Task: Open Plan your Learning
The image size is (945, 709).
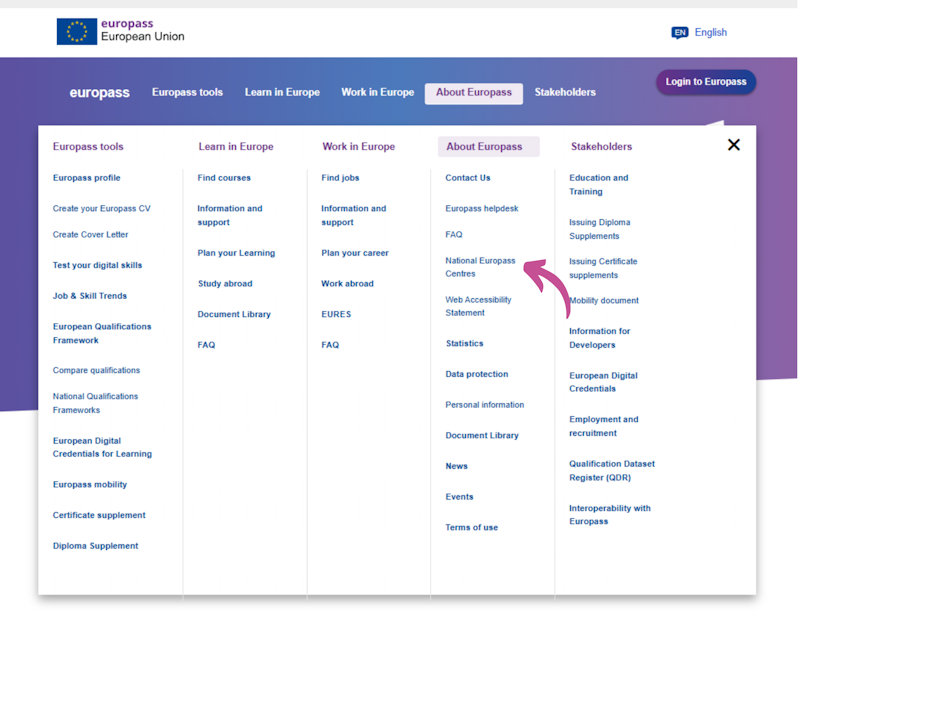Action: pyautogui.click(x=236, y=253)
